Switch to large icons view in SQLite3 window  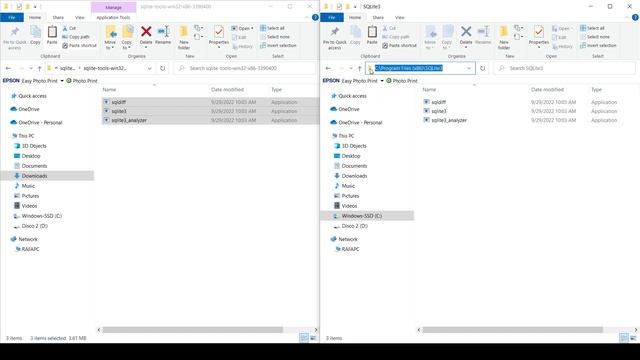[x=633, y=338]
